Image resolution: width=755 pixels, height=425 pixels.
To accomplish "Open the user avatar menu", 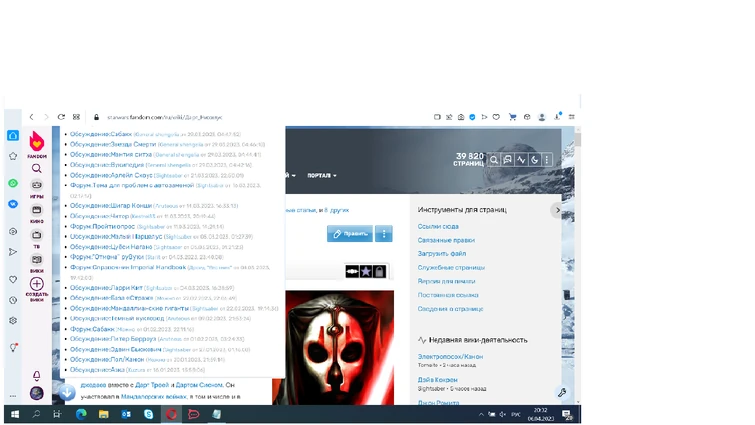I will pos(37,393).
